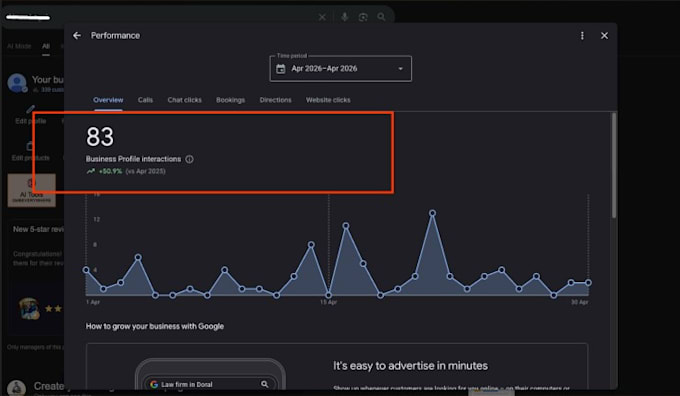680x396 pixels.
Task: Click the magnifier icon in the phone mockup
Action: click(265, 384)
